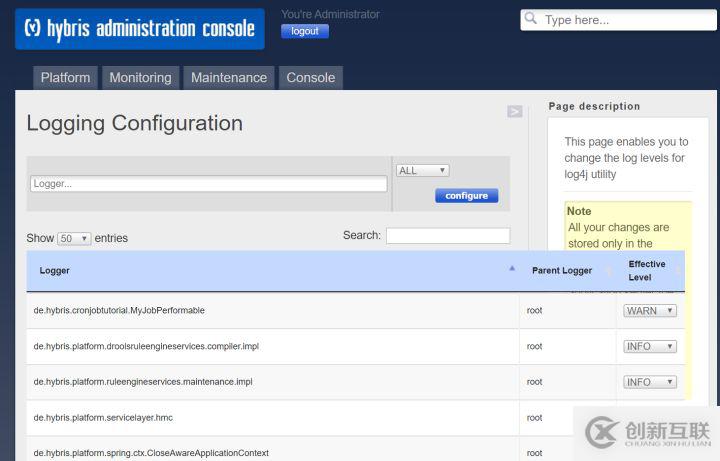The image size is (720, 461).
Task: Focus the Logger name input field
Action: [x=208, y=184]
